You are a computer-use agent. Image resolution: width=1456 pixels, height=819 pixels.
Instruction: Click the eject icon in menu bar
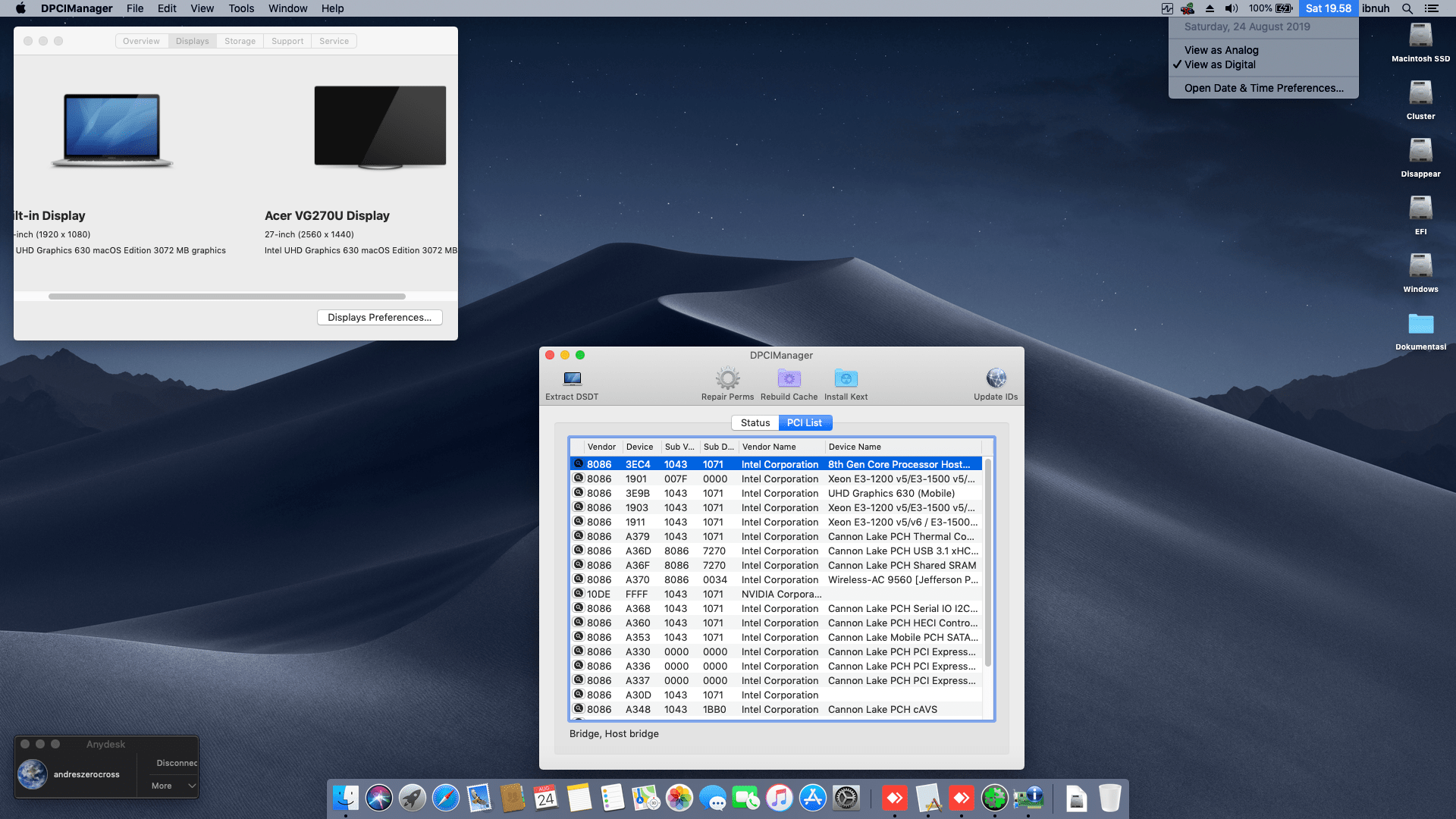(1210, 8)
